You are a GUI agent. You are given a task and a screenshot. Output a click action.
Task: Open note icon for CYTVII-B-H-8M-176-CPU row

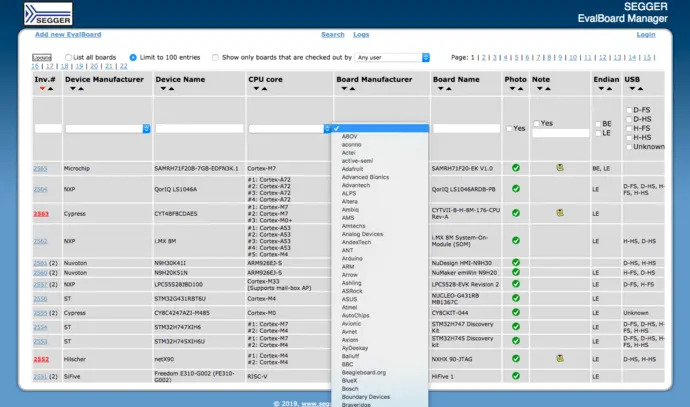(x=560, y=213)
